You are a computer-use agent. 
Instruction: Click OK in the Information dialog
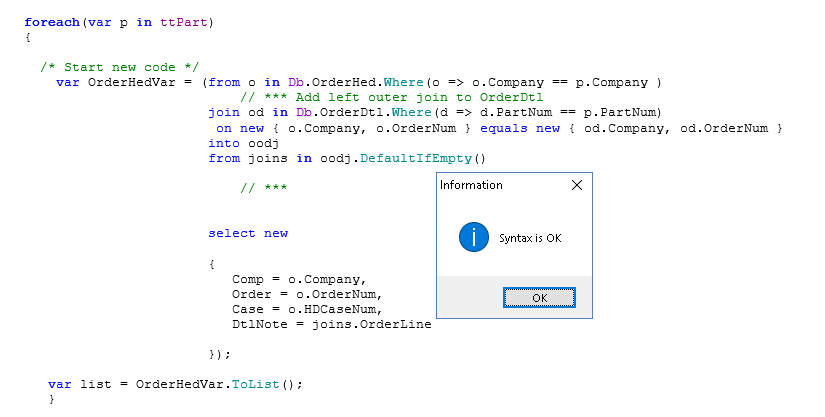point(539,298)
